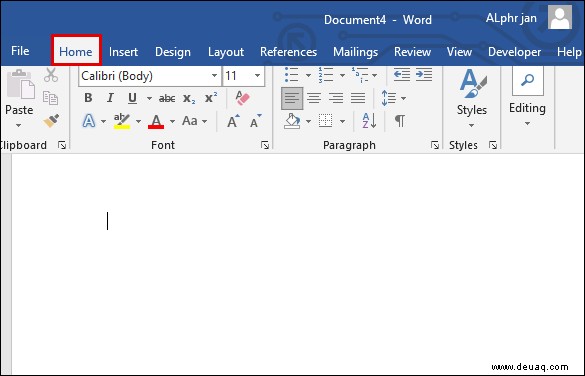Select the Format Painter brush
This screenshot has height=376, width=585.
51,121
